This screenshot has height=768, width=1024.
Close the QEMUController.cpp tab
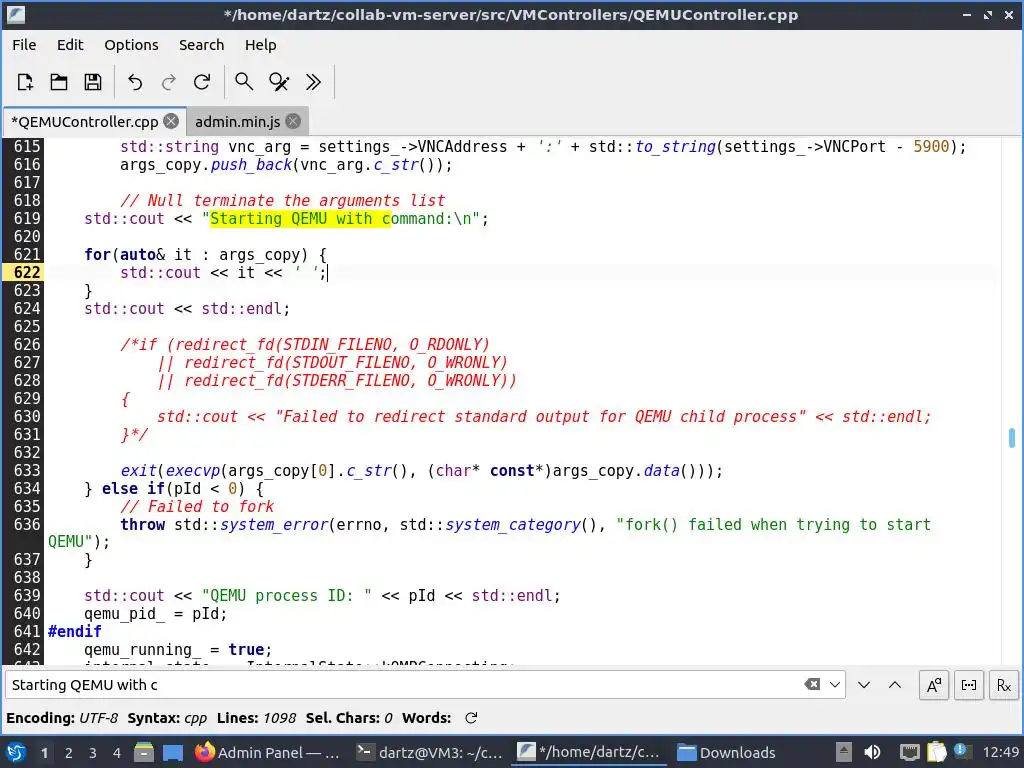171,121
